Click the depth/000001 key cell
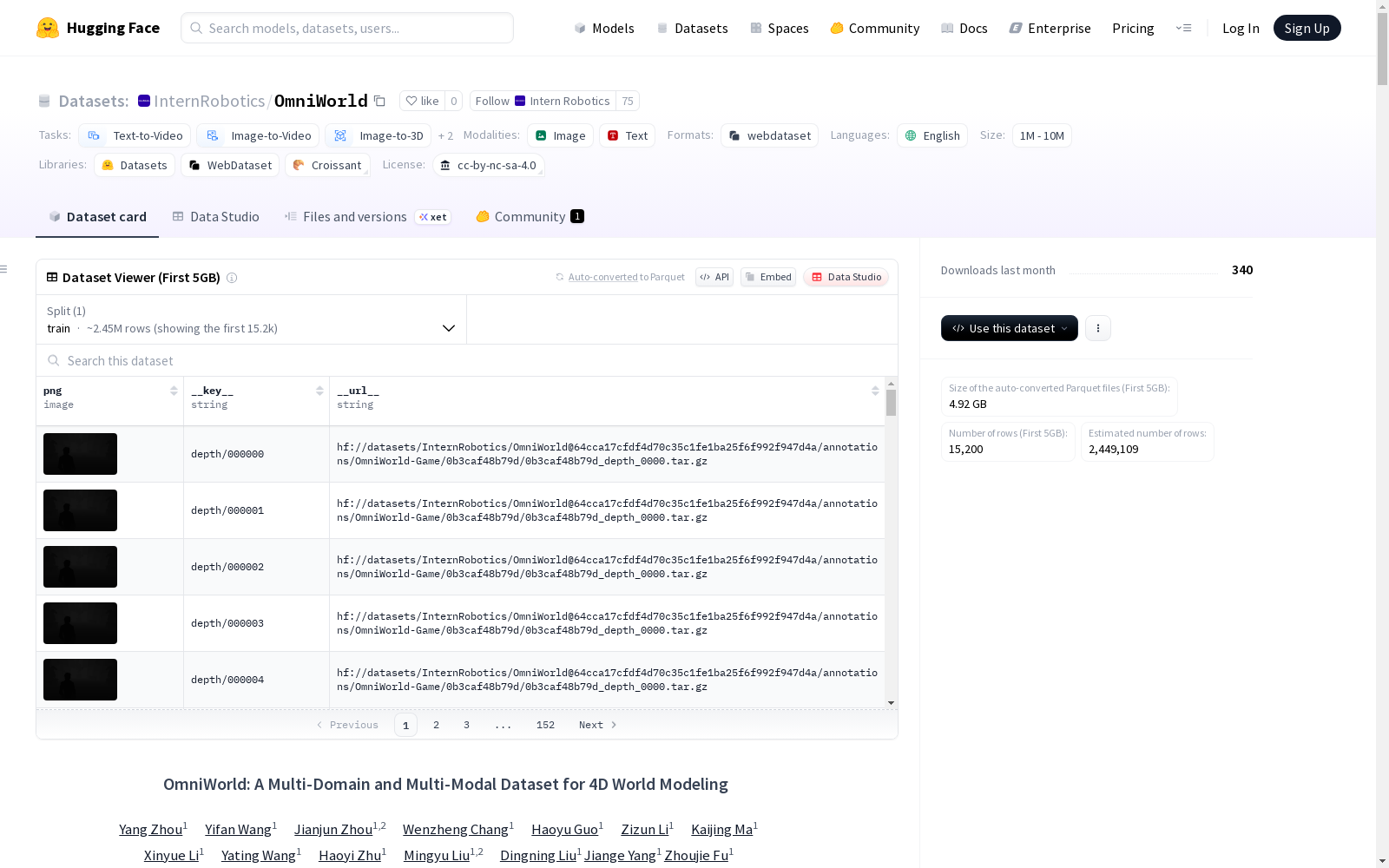The width and height of the screenshot is (1389, 868). click(x=256, y=510)
